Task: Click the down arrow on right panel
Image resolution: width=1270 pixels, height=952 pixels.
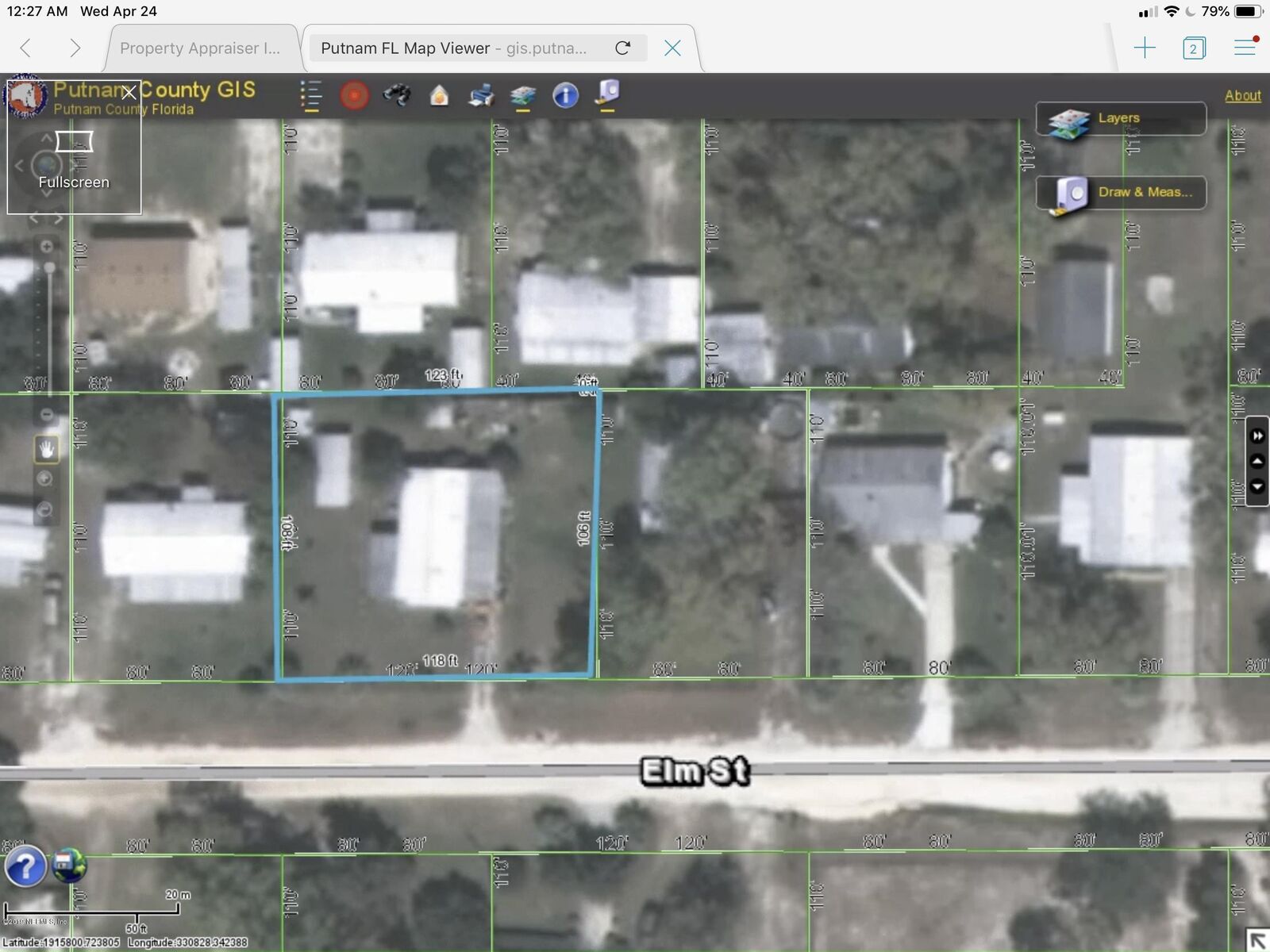Action: 1257,486
